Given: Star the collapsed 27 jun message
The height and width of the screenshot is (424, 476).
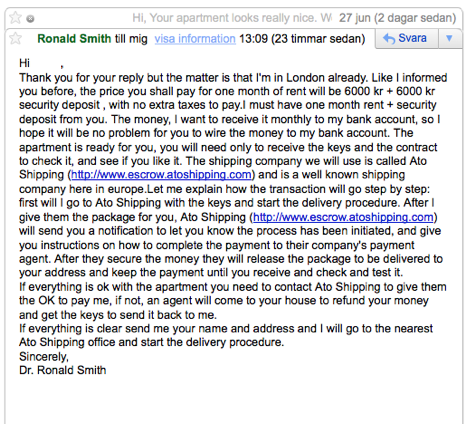Looking at the screenshot, I should pyautogui.click(x=15, y=18).
